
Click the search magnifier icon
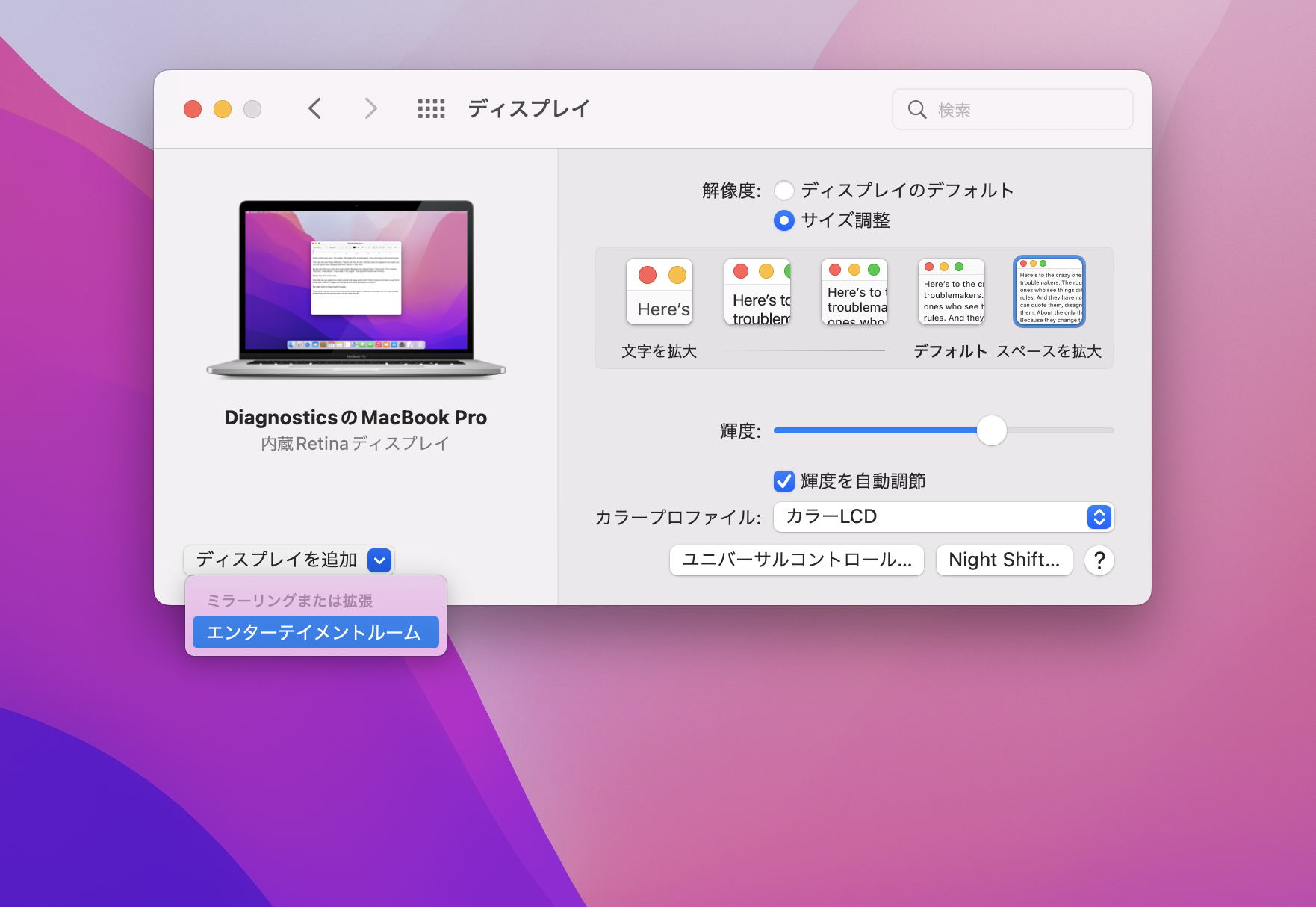(x=917, y=110)
